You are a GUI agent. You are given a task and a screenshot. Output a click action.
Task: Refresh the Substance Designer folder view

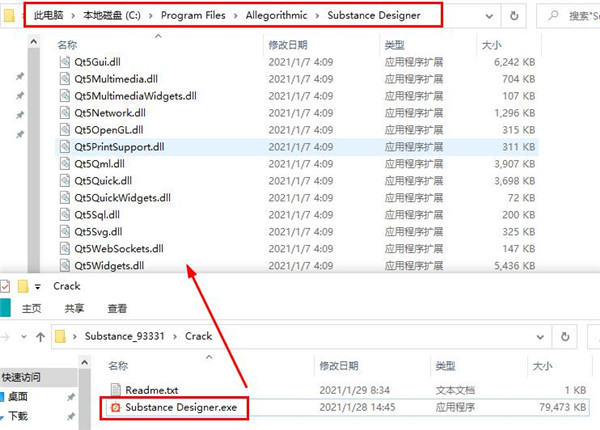[x=514, y=16]
